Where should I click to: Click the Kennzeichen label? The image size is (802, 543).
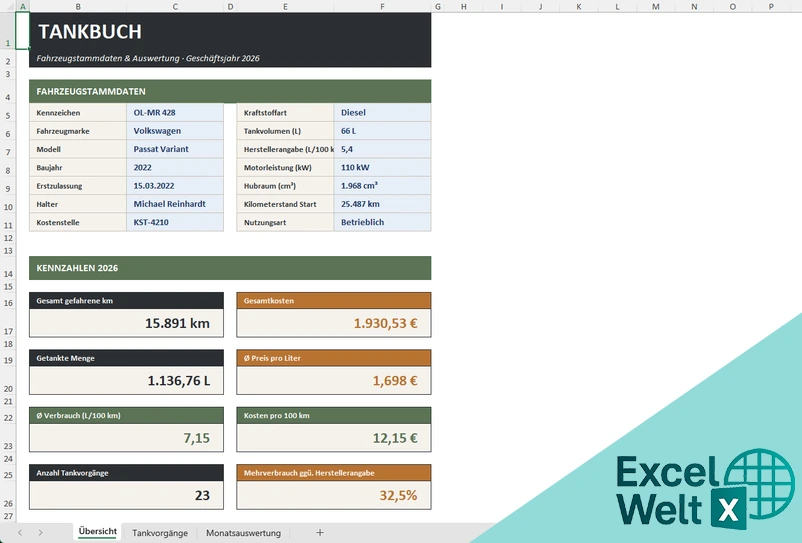point(58,112)
